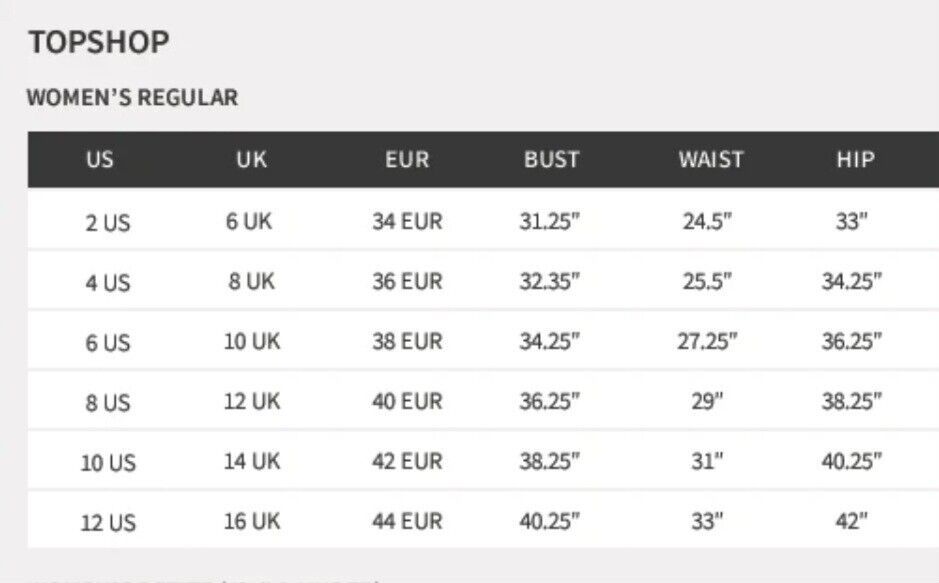
Task: Select the 12 US size cell
Action: 108,523
